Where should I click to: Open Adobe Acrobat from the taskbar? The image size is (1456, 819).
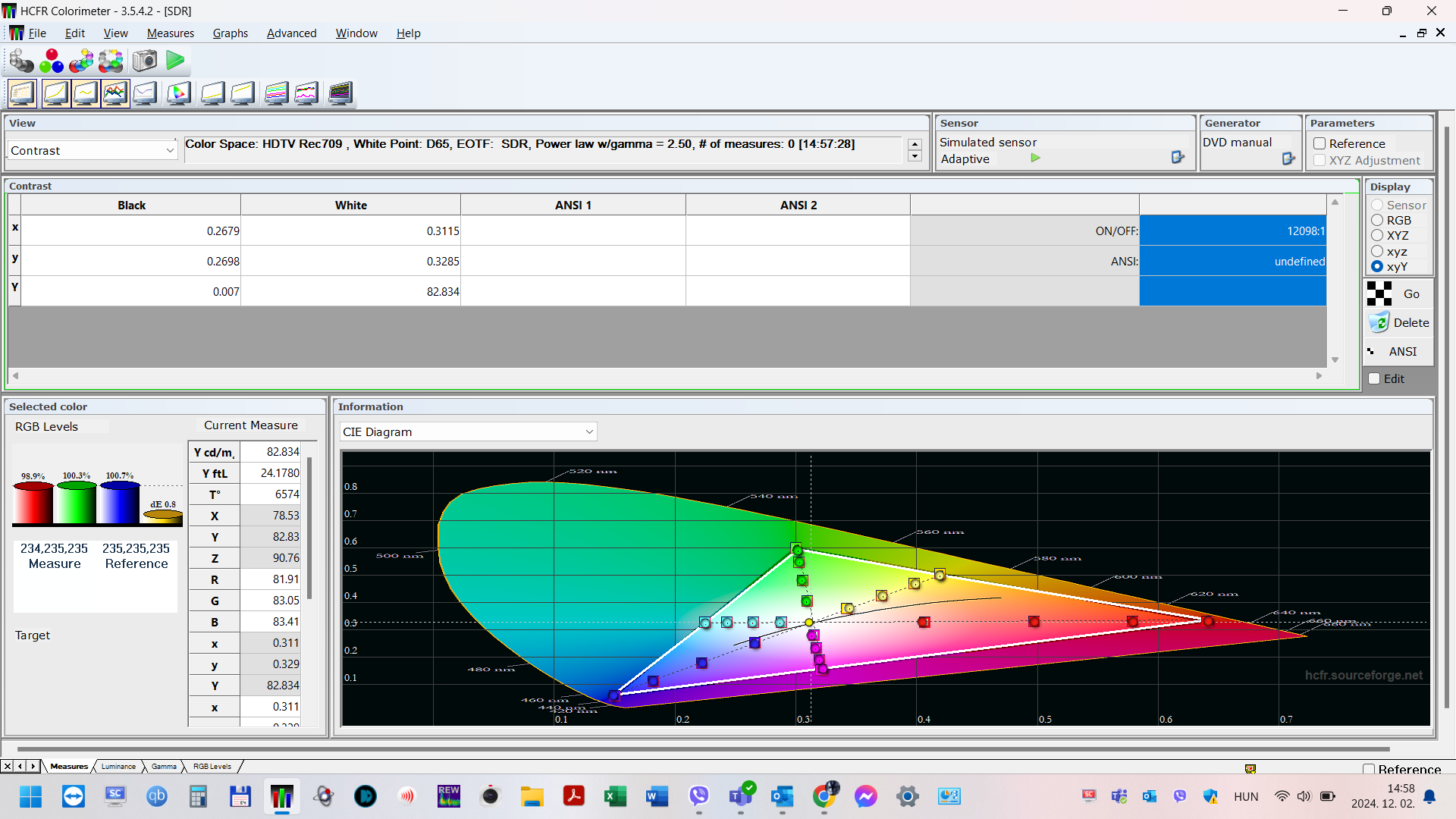click(574, 796)
